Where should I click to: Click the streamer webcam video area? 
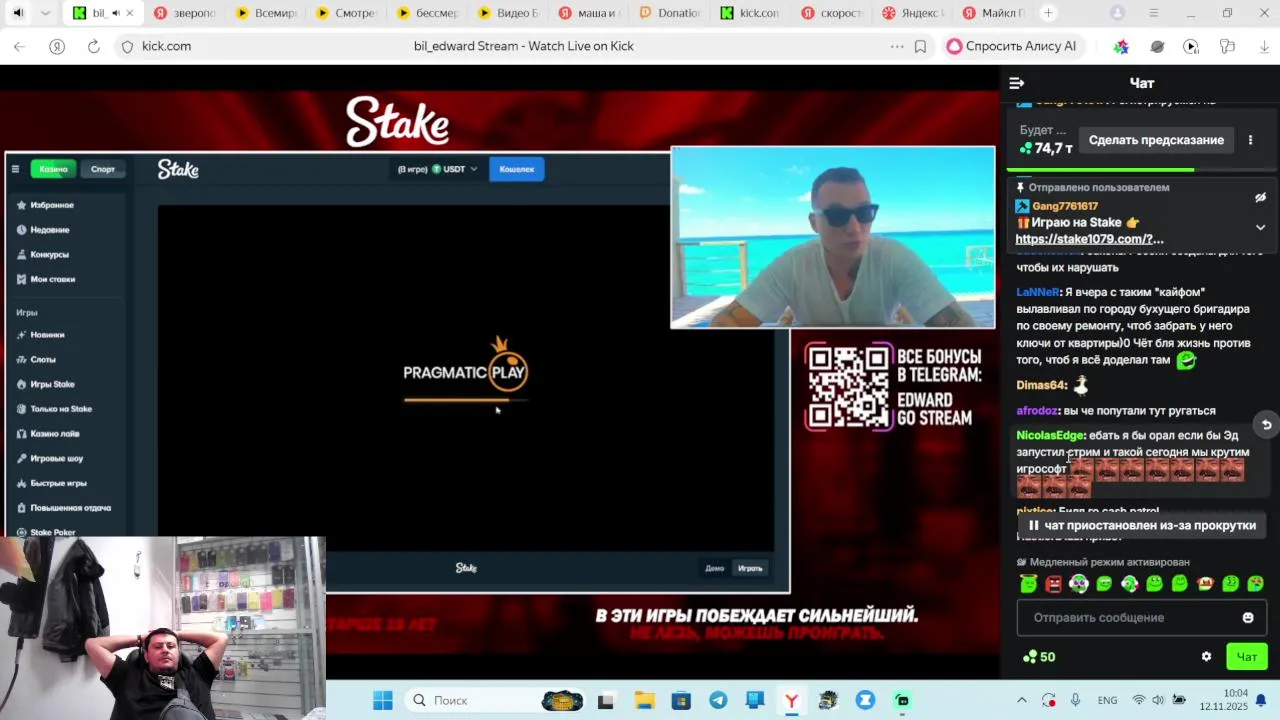click(833, 238)
